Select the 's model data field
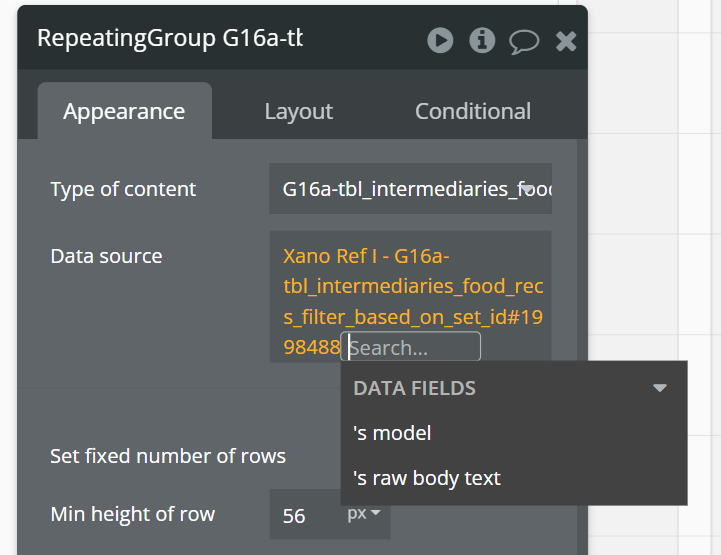721x555 pixels. point(392,433)
